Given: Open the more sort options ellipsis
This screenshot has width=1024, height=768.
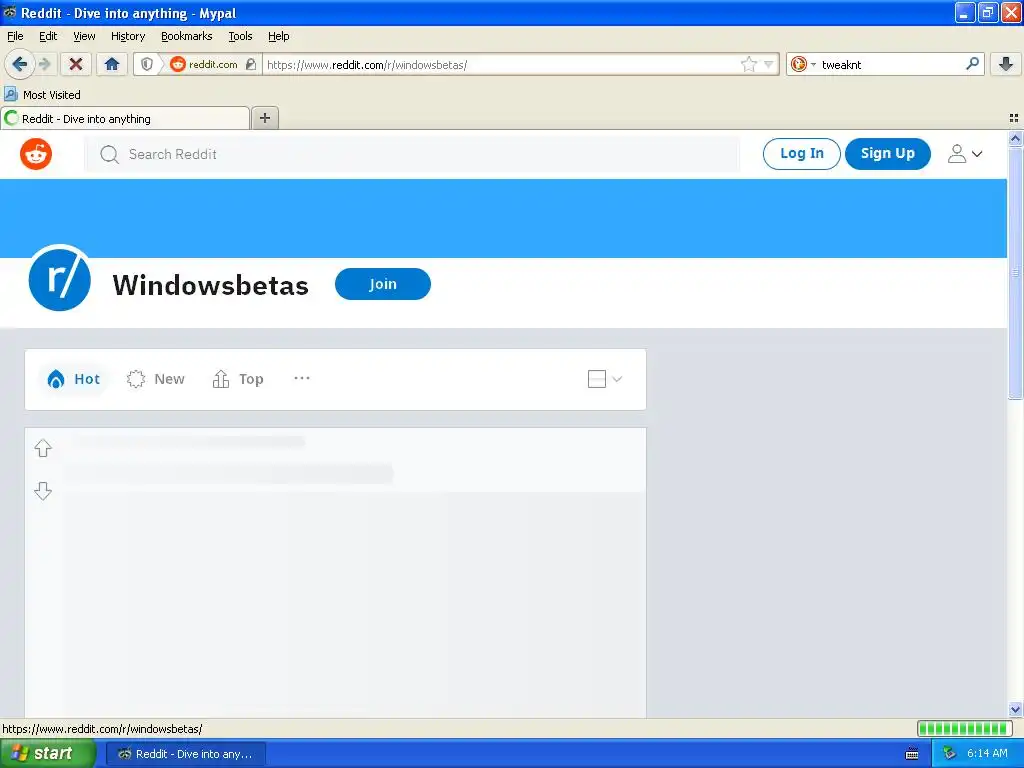Looking at the screenshot, I should point(302,378).
